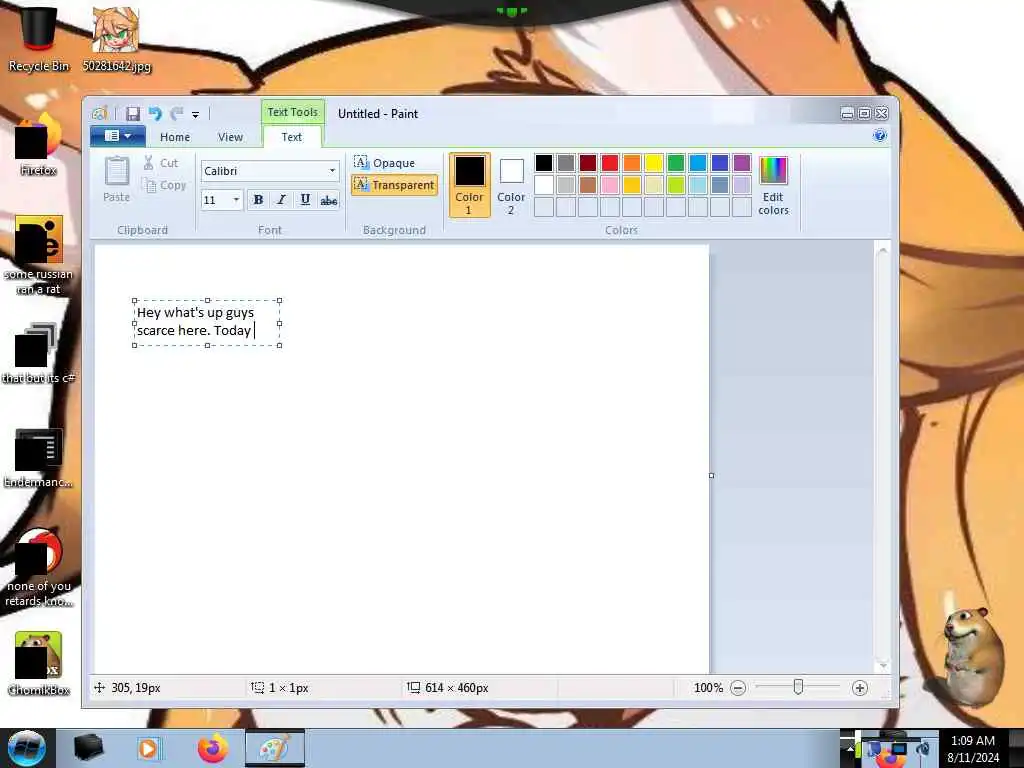Viewport: 1024px width, 768px height.
Task: Toggle Strikethrough formatting
Action: pyautogui.click(x=328, y=200)
